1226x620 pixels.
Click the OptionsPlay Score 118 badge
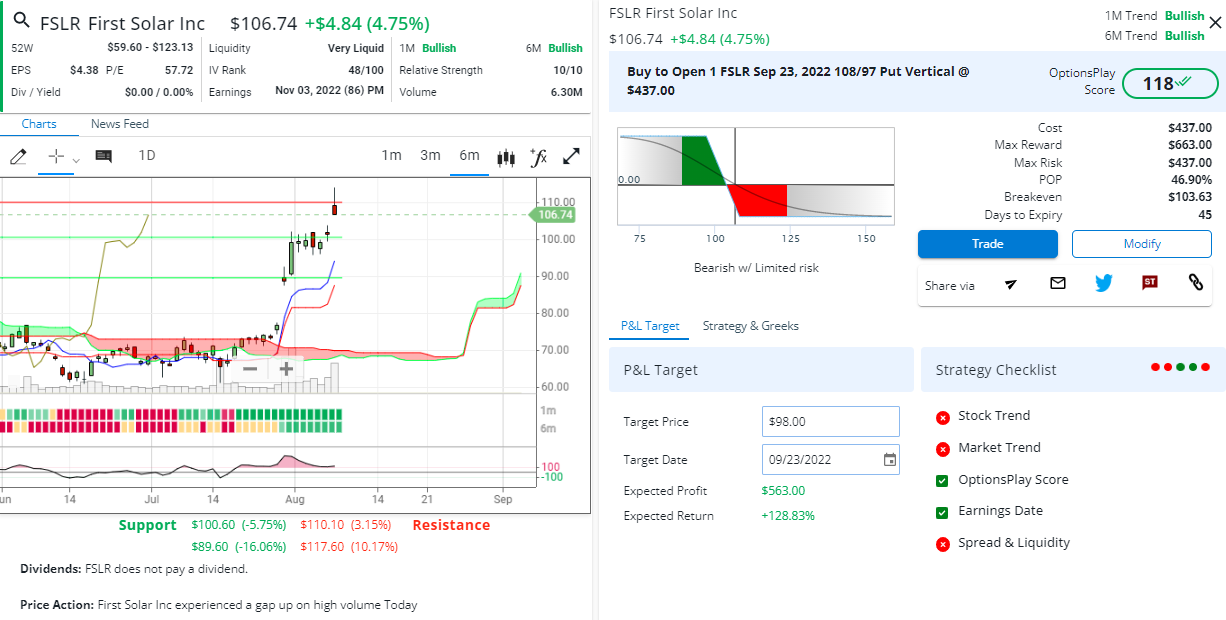1169,84
